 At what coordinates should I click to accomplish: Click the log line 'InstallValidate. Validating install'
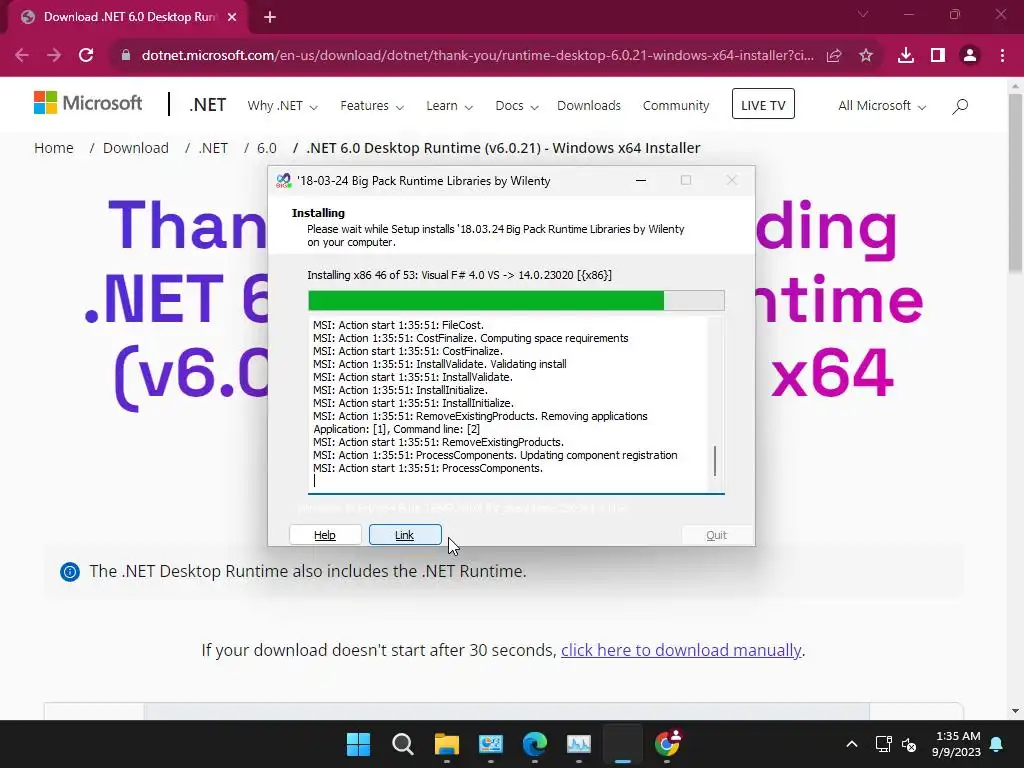tap(440, 364)
